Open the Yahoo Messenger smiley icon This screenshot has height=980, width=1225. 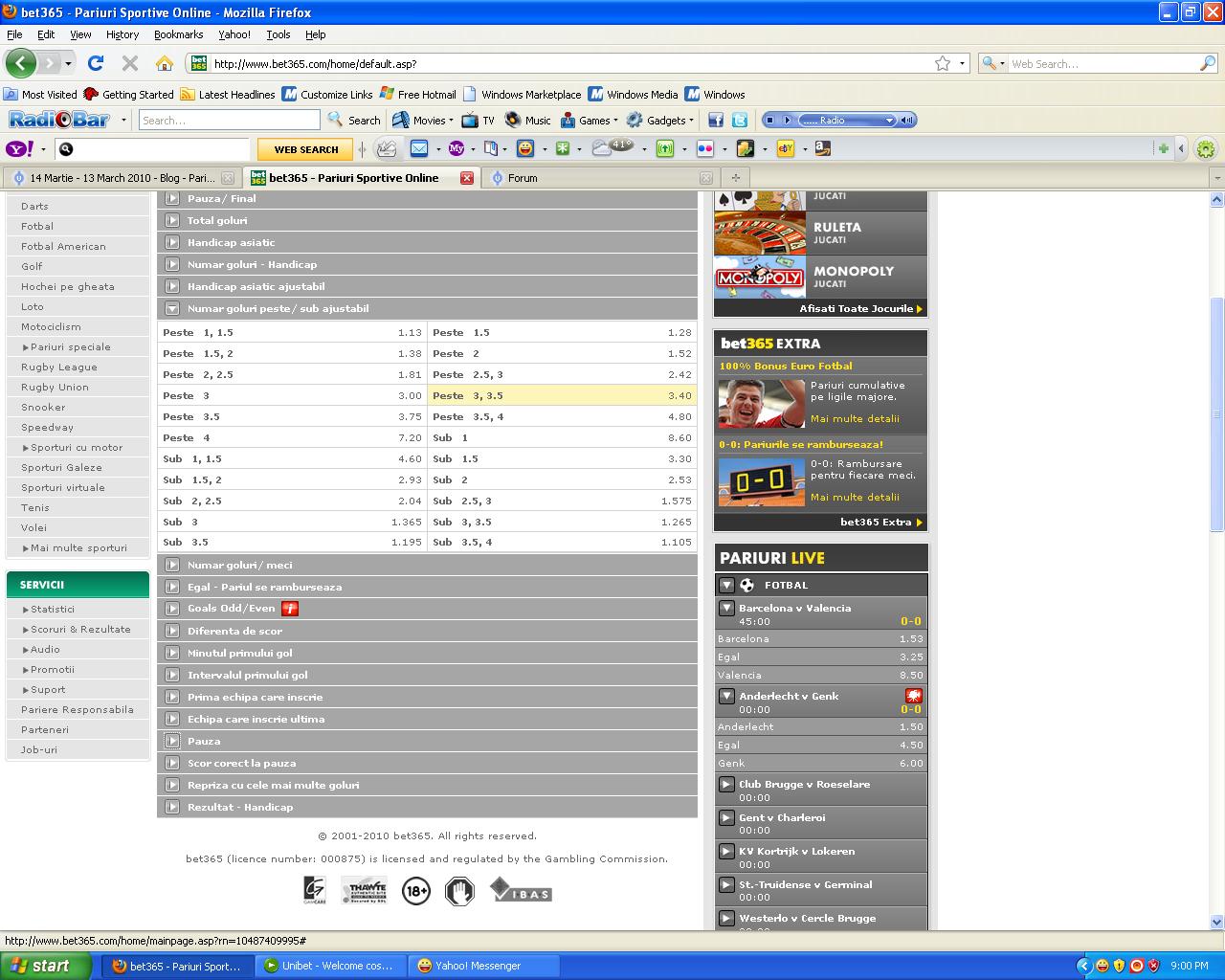[x=525, y=148]
